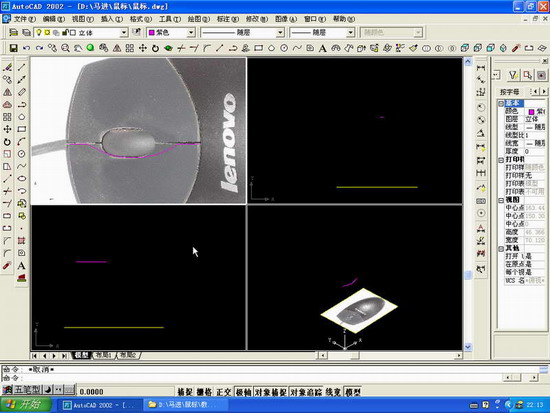Viewport: 550px width, 413px height.
Task: Open the 视图 (View) menu
Action: [x=83, y=19]
